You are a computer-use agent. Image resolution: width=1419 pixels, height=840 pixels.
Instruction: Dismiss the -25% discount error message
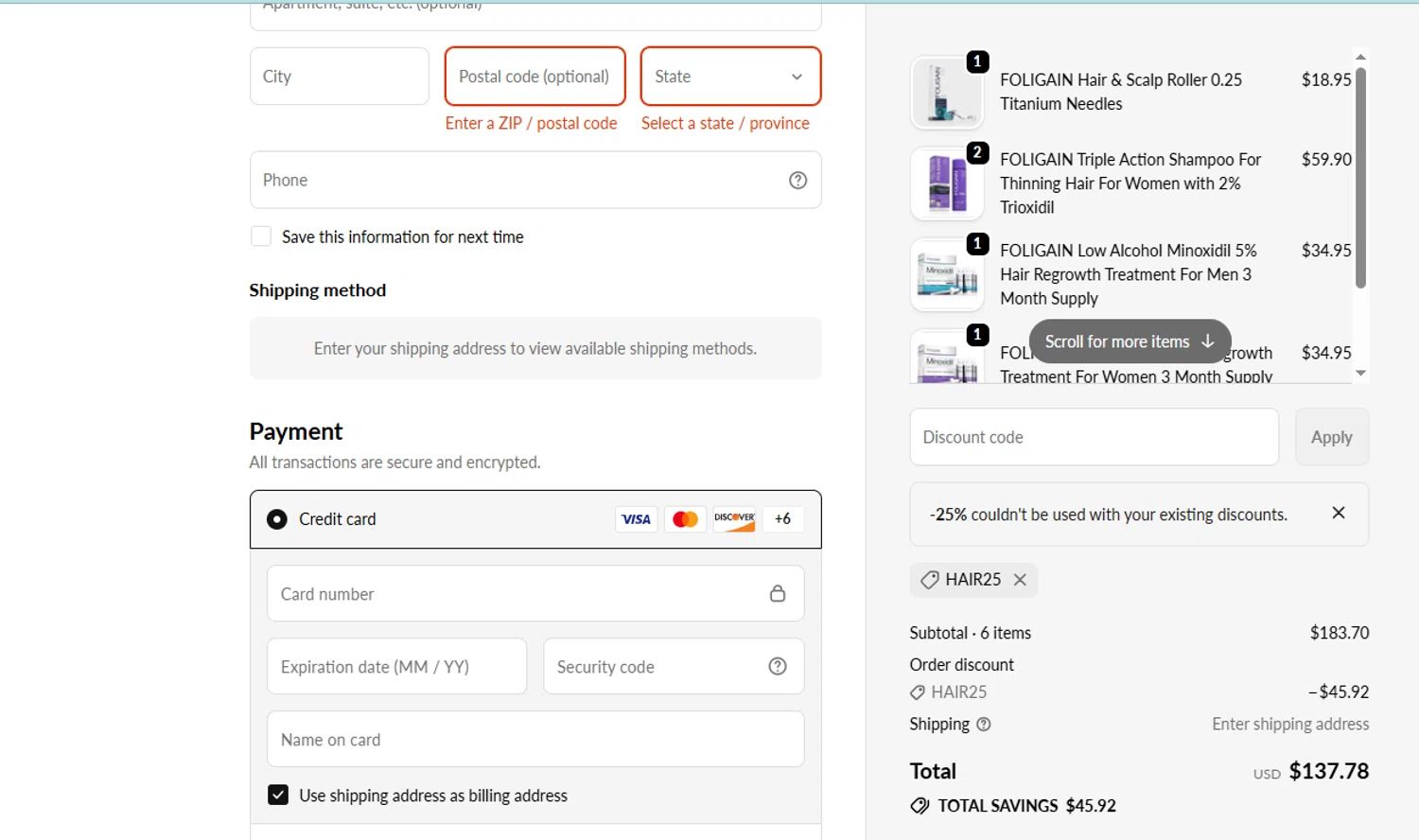1338,513
